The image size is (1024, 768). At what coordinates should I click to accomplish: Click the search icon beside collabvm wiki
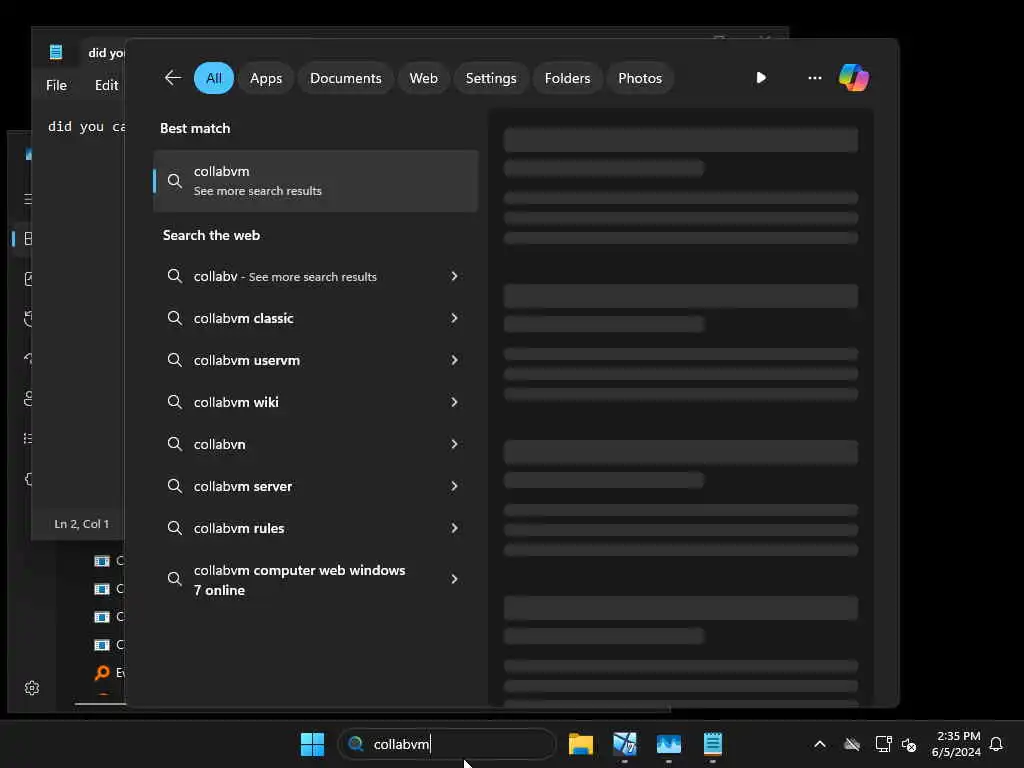tap(174, 402)
